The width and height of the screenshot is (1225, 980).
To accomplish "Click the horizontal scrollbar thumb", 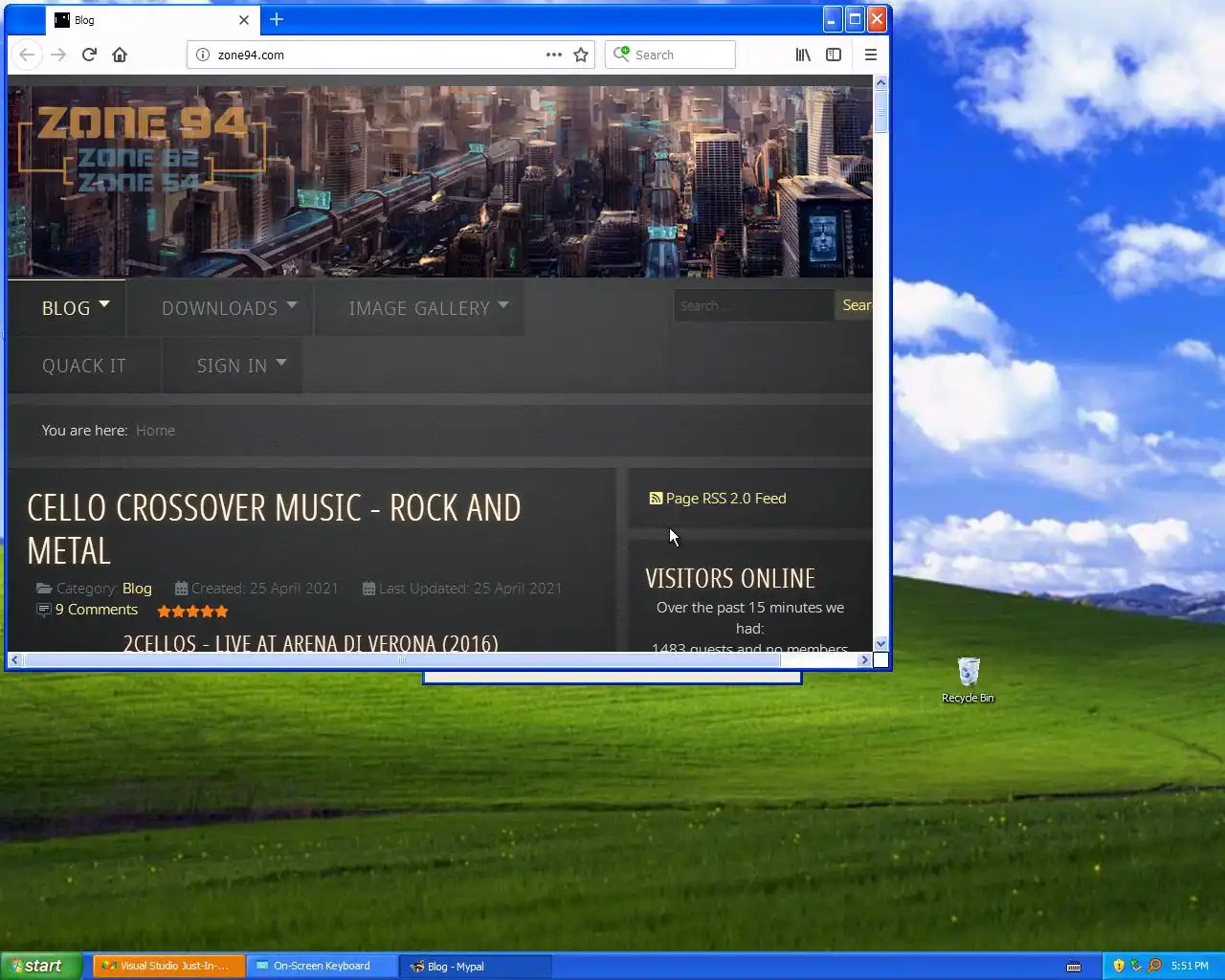I will pyautogui.click(x=402, y=659).
